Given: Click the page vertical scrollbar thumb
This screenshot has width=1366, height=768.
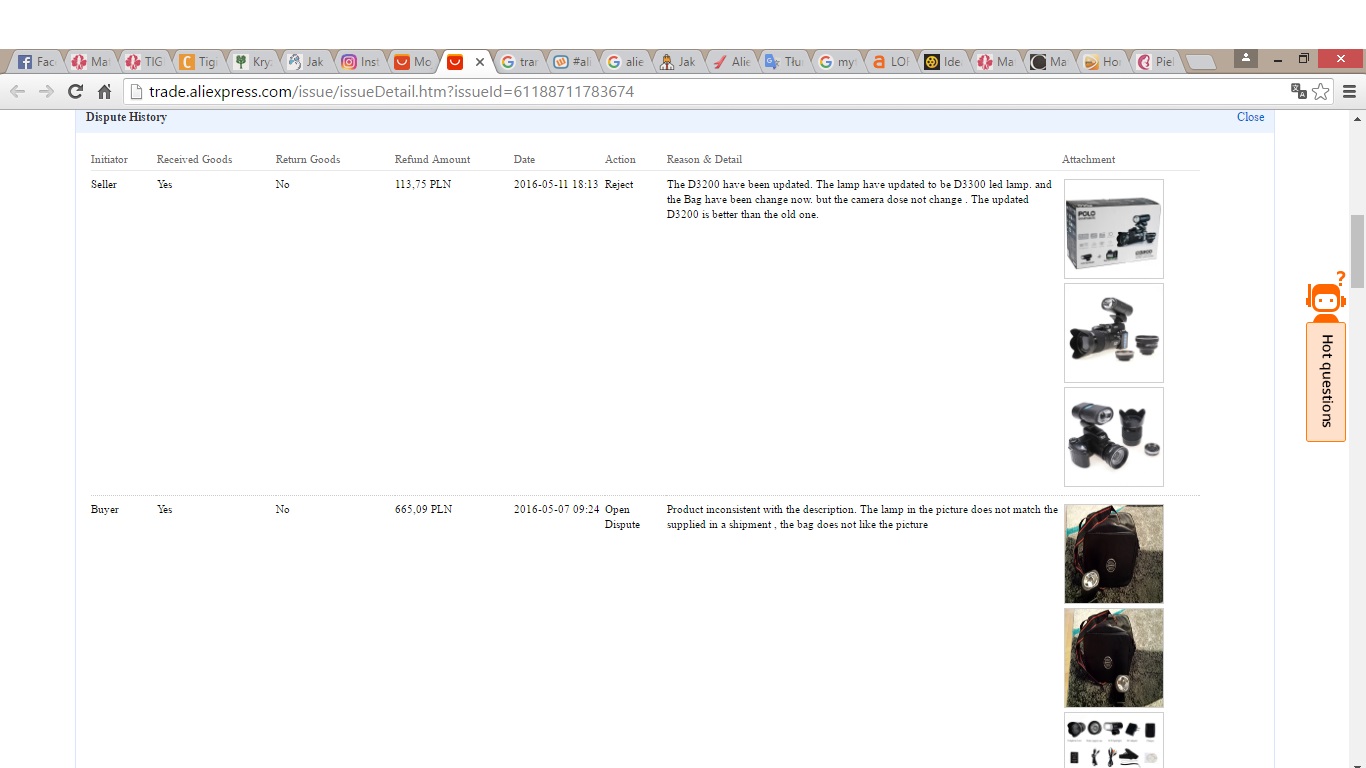Looking at the screenshot, I should coord(1357,251).
